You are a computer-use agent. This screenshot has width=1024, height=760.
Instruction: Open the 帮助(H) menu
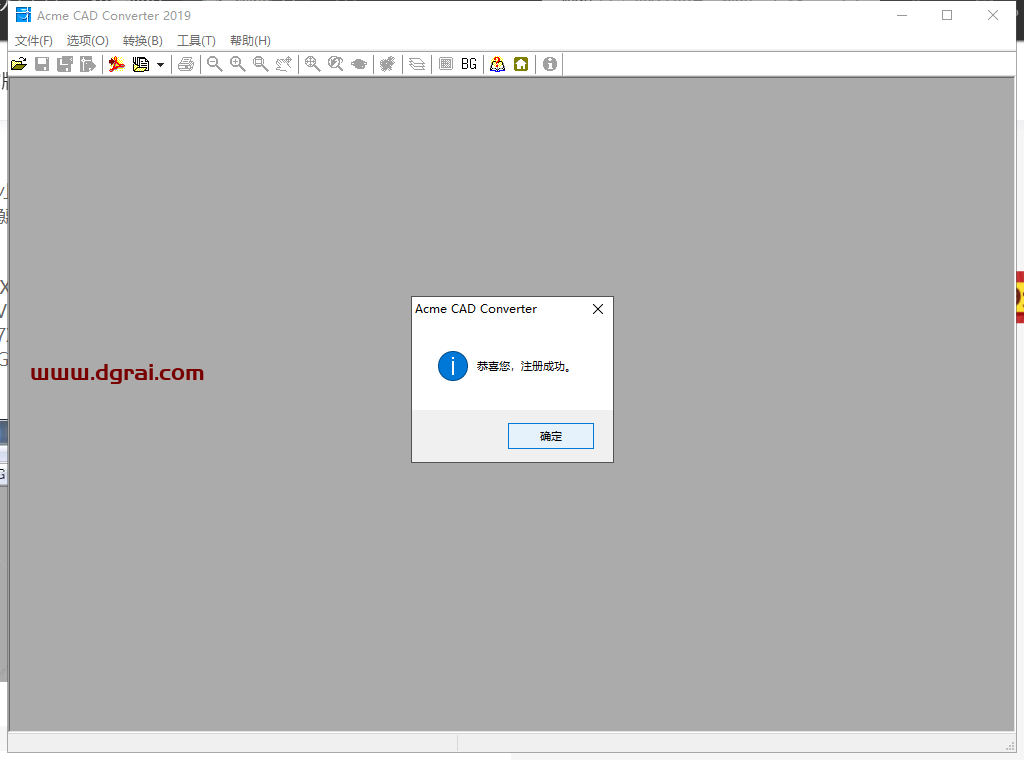pyautogui.click(x=250, y=40)
